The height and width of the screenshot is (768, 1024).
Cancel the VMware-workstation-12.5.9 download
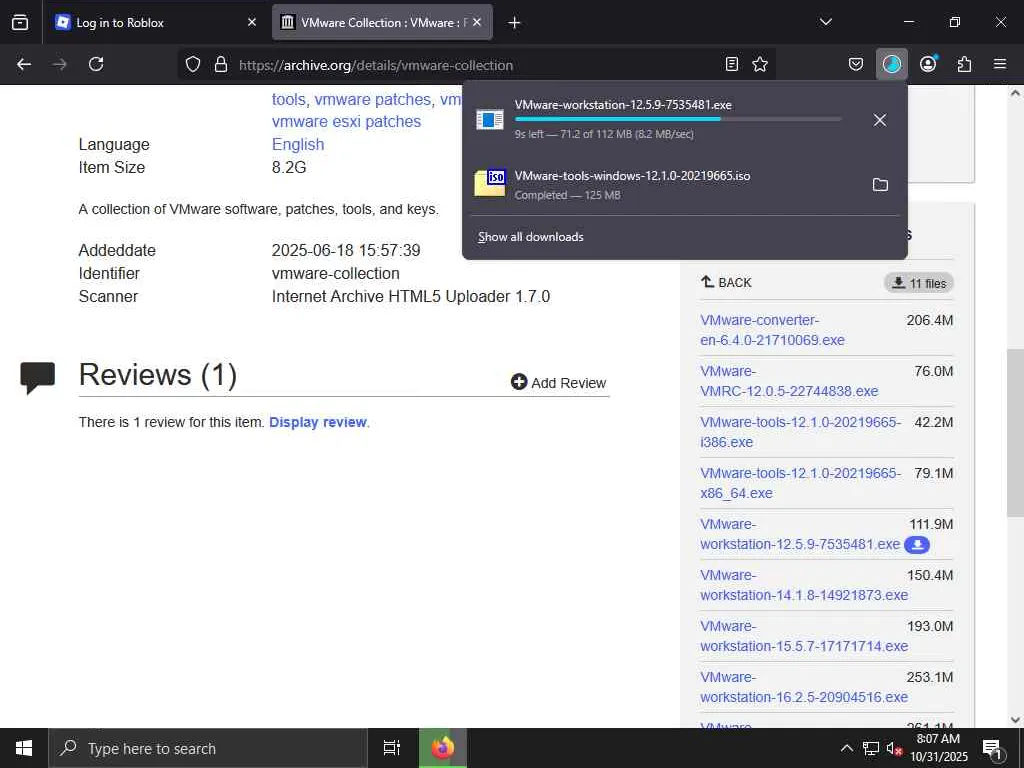tap(880, 120)
